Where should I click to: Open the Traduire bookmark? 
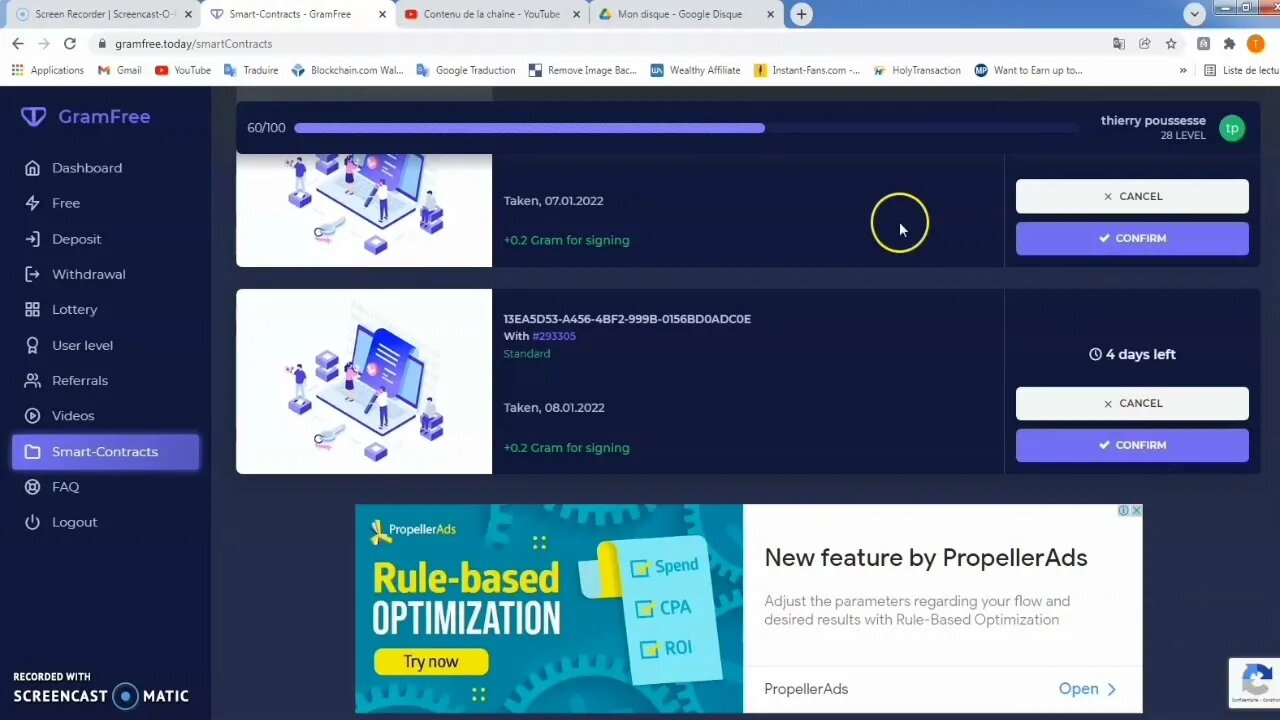pyautogui.click(x=251, y=70)
